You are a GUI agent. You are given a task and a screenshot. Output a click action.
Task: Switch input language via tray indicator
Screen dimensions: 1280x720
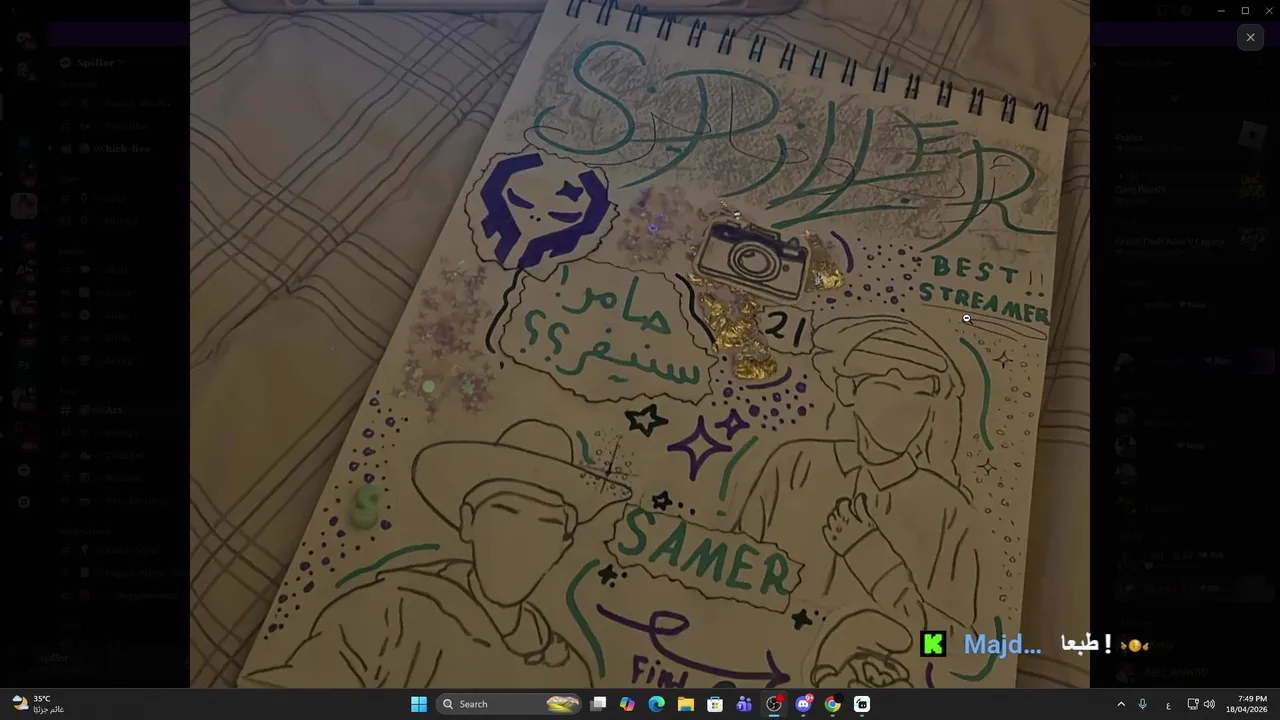(1168, 704)
